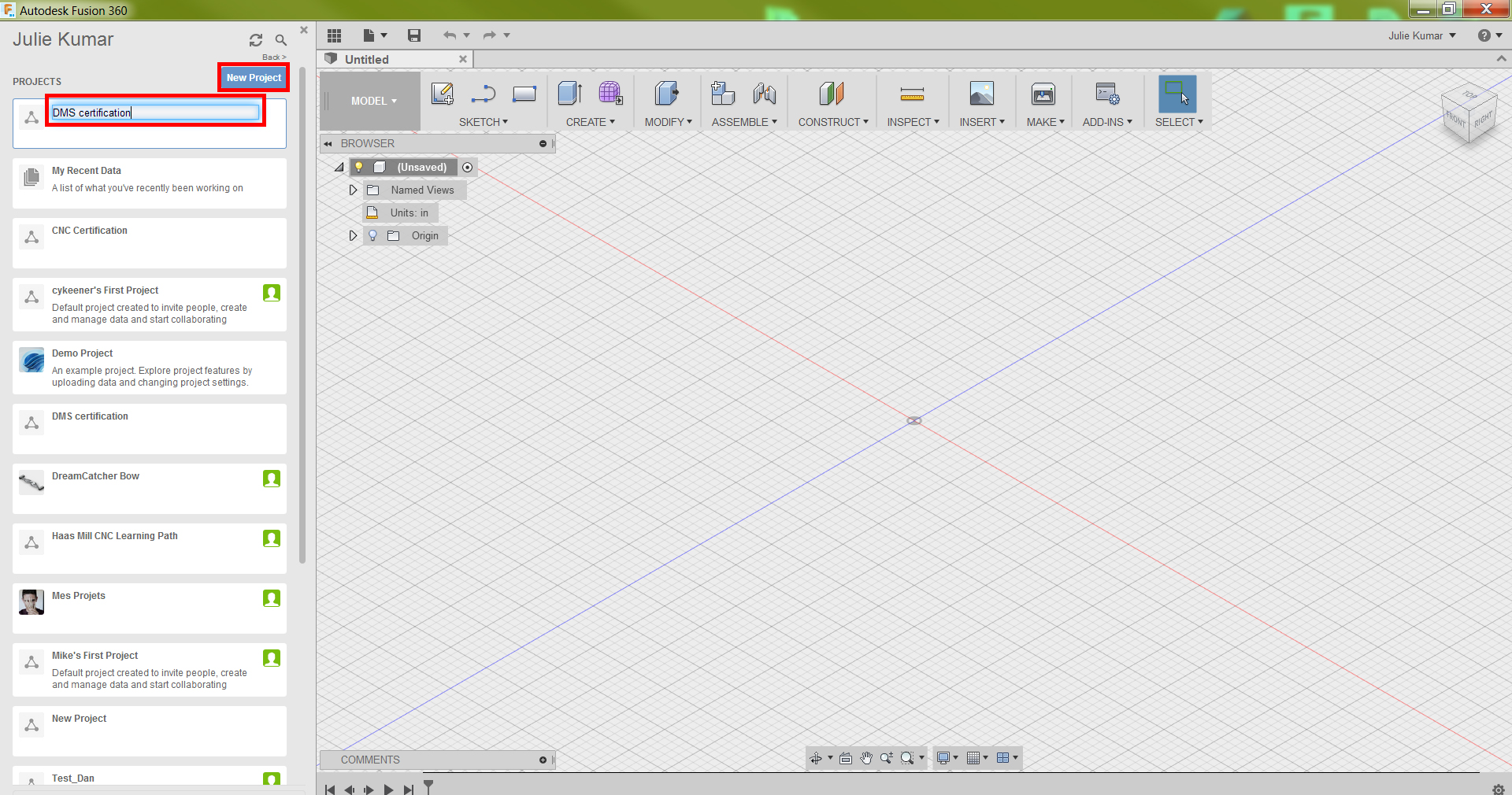Open the INSPECT menu
Screen dimensions: 1512x795
point(913,122)
